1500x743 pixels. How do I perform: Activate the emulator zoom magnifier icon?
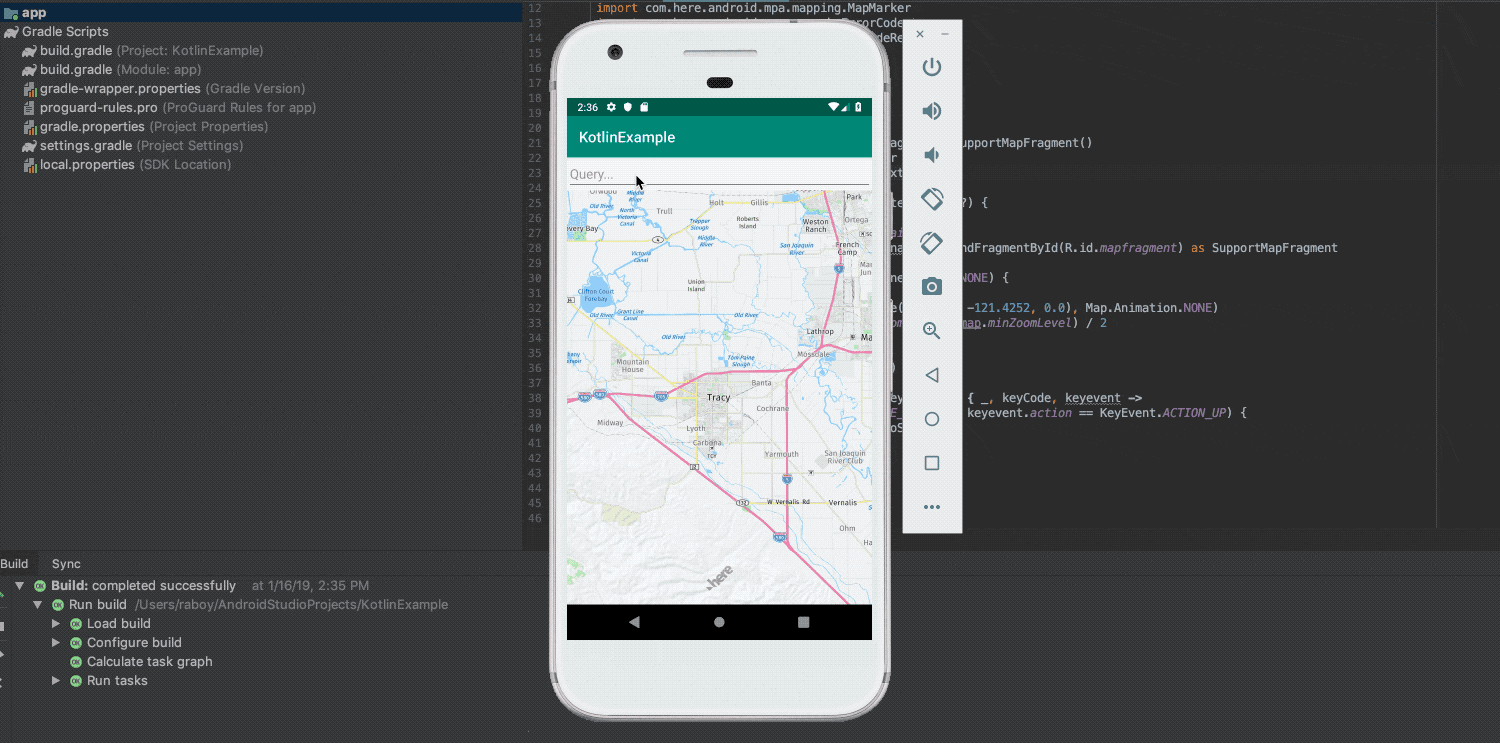click(x=932, y=331)
